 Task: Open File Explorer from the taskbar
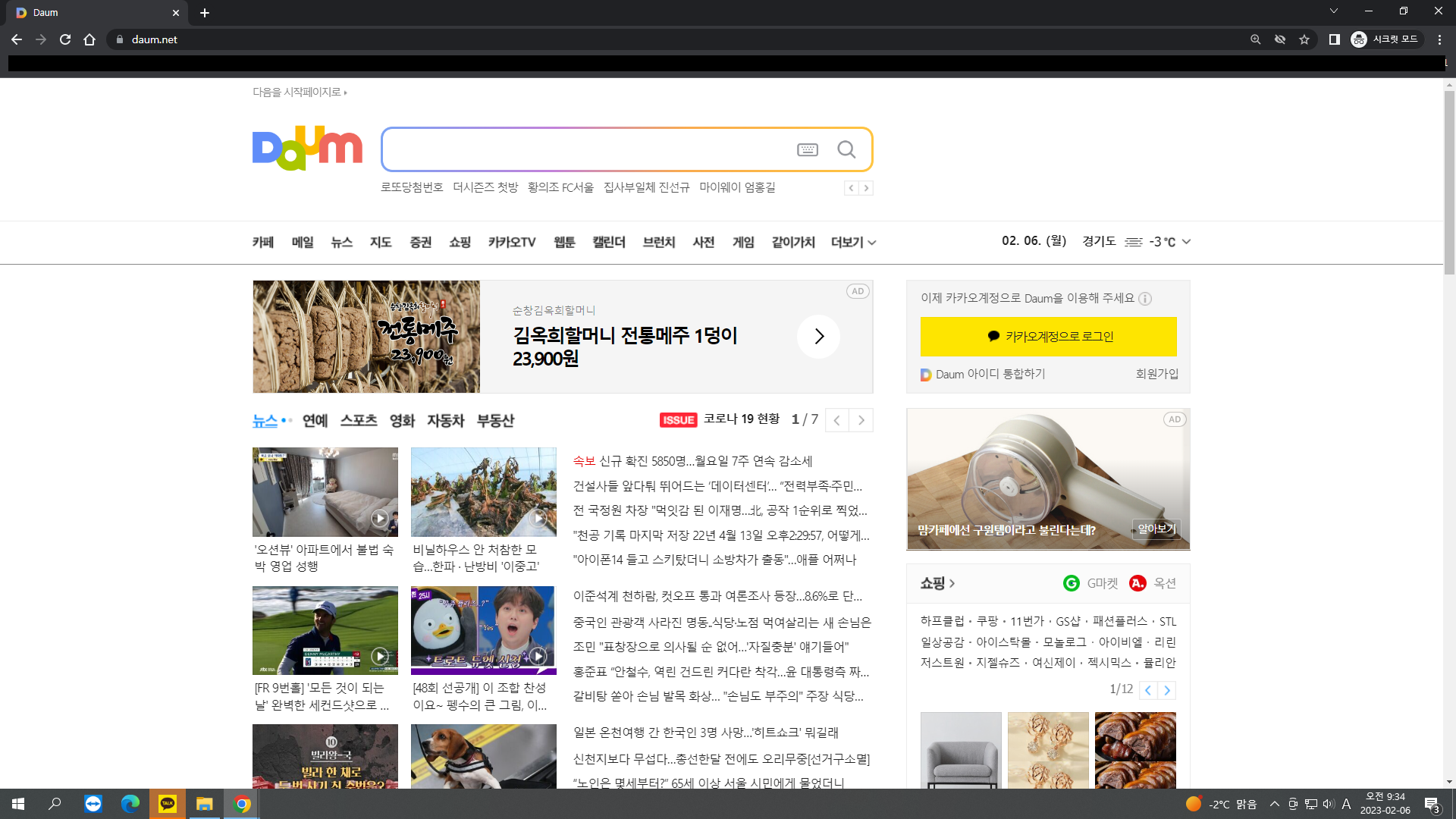tap(205, 804)
